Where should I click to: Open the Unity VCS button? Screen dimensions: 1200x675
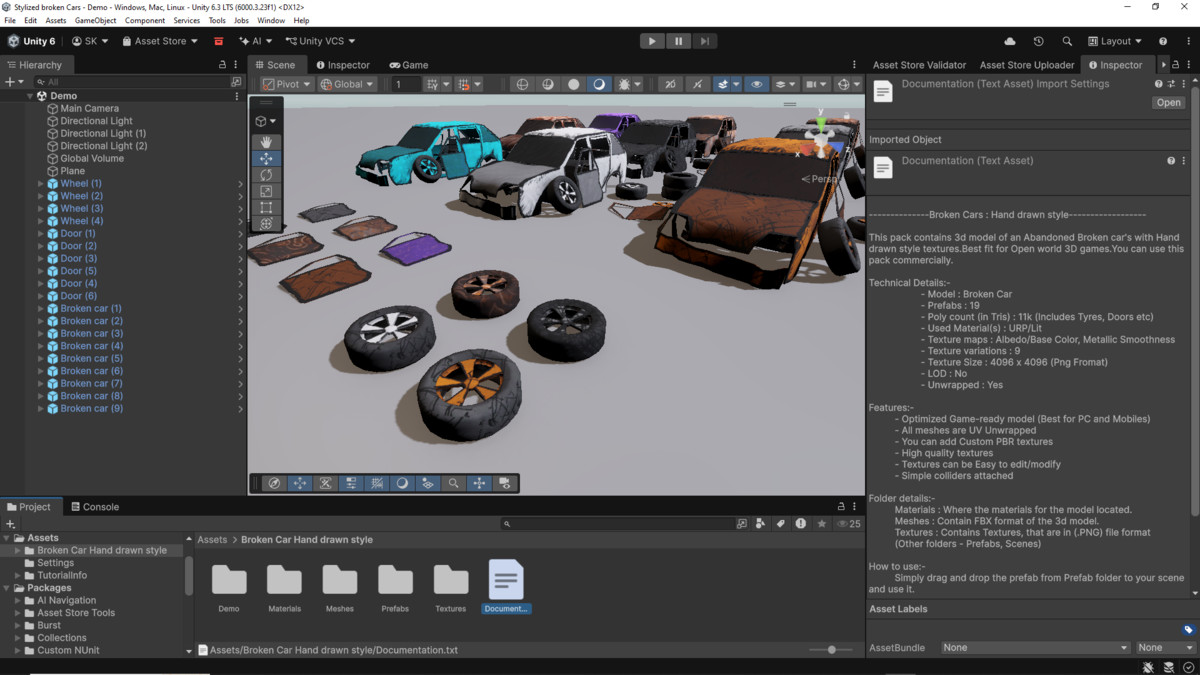tap(320, 41)
